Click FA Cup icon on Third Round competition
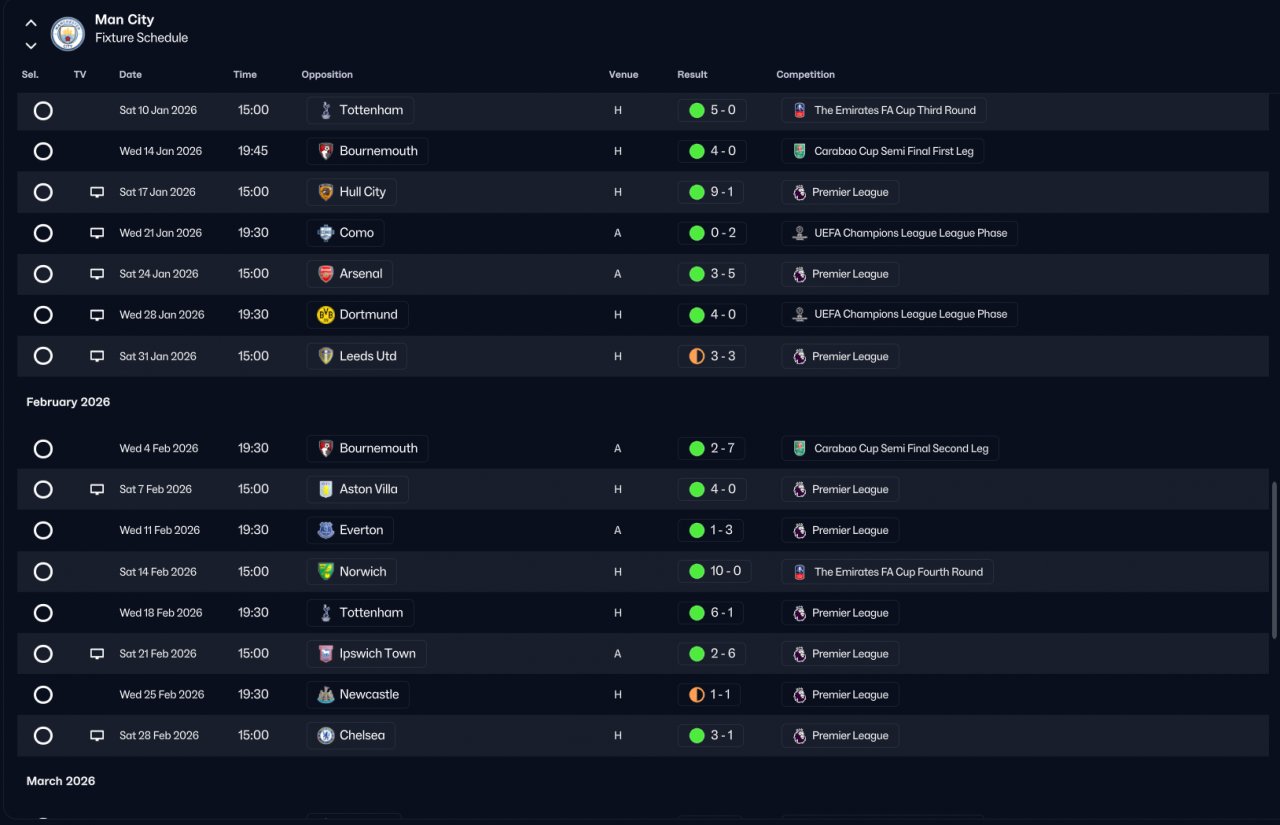 pos(799,111)
